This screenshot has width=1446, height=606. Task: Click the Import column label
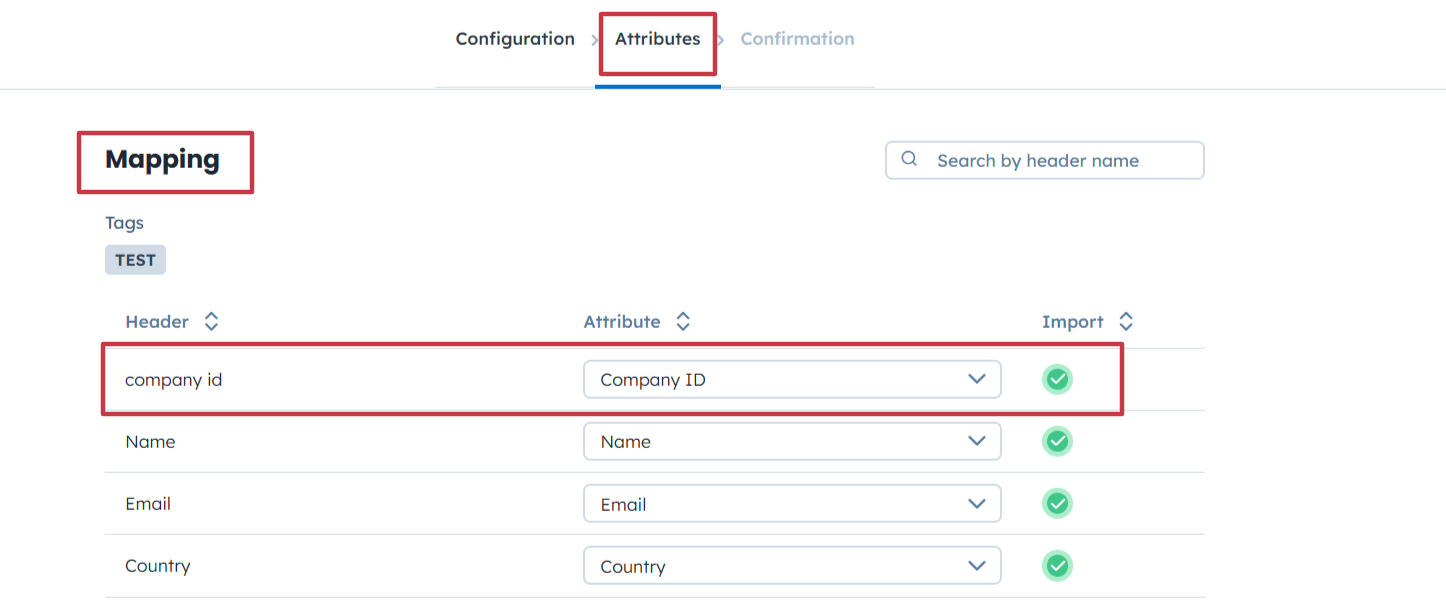click(1072, 322)
